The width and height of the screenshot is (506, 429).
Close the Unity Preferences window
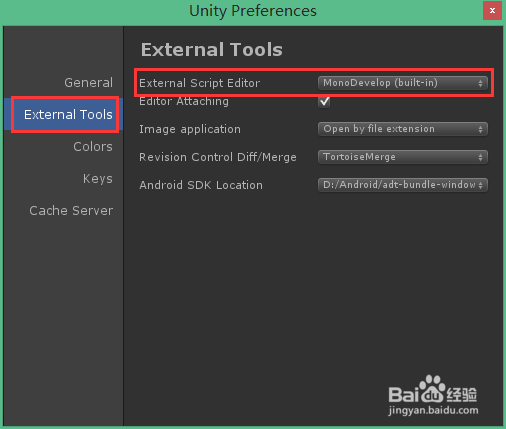(x=492, y=11)
